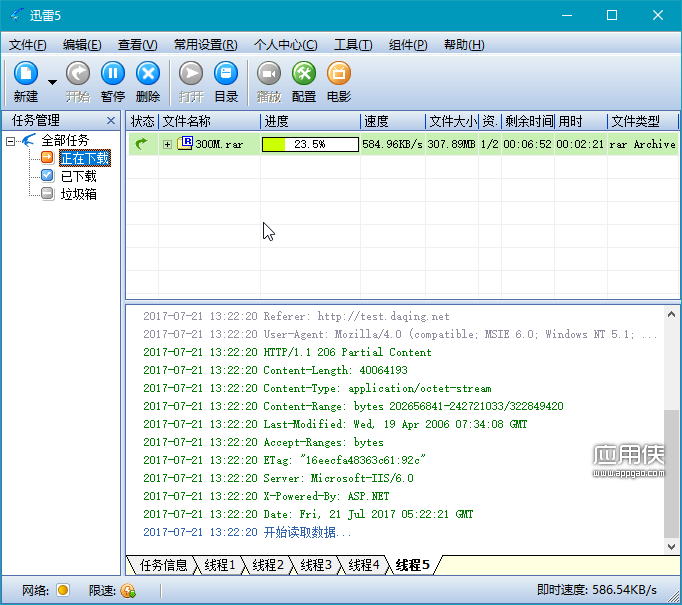Pause the download with 暂停 icon
682x605 pixels.
pyautogui.click(x=113, y=73)
